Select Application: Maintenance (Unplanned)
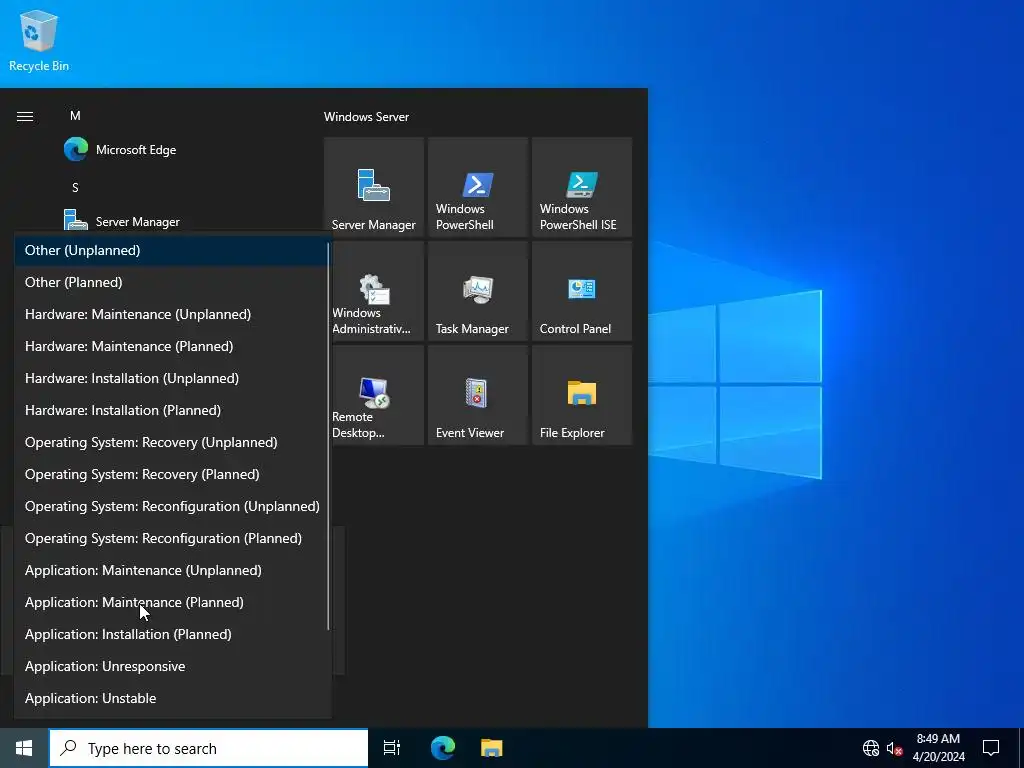Screen dimensions: 1024x768 pos(171,570)
